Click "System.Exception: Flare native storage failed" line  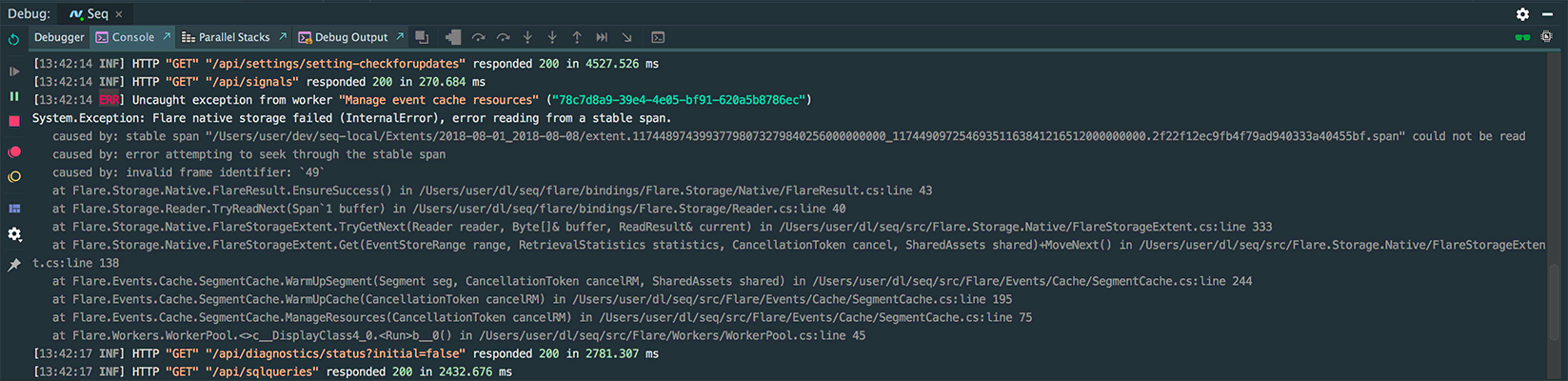point(352,118)
